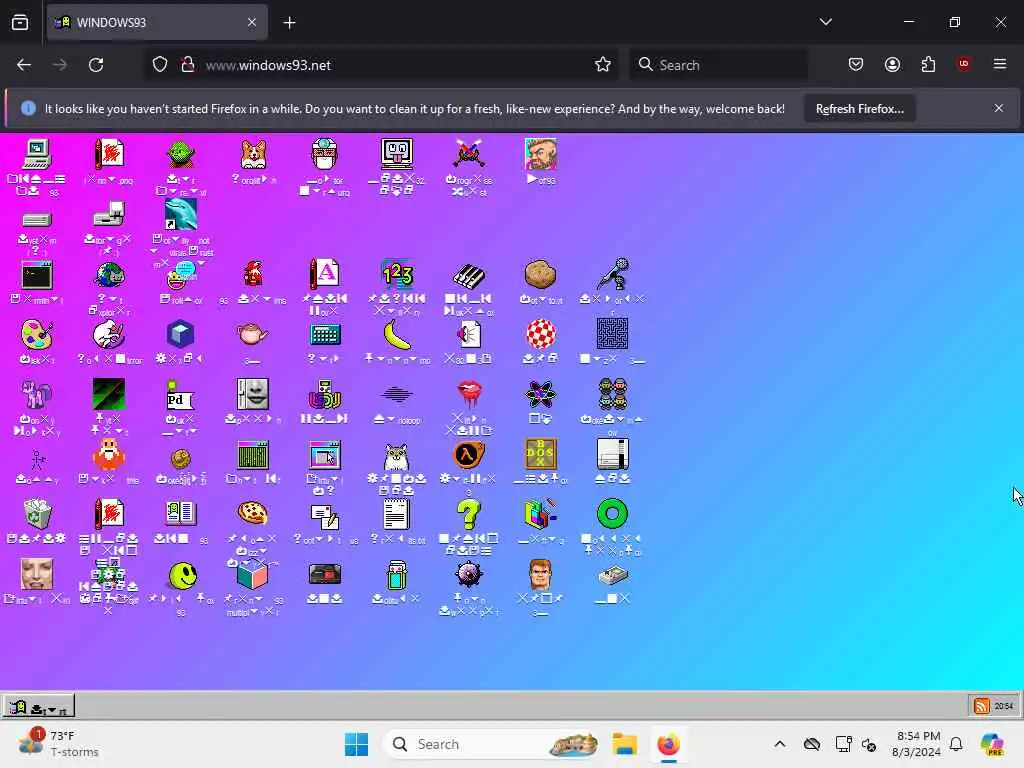Screen dimensions: 1024x768
Task: Open the computer icon on the Windows93 desktop
Action: [37, 154]
